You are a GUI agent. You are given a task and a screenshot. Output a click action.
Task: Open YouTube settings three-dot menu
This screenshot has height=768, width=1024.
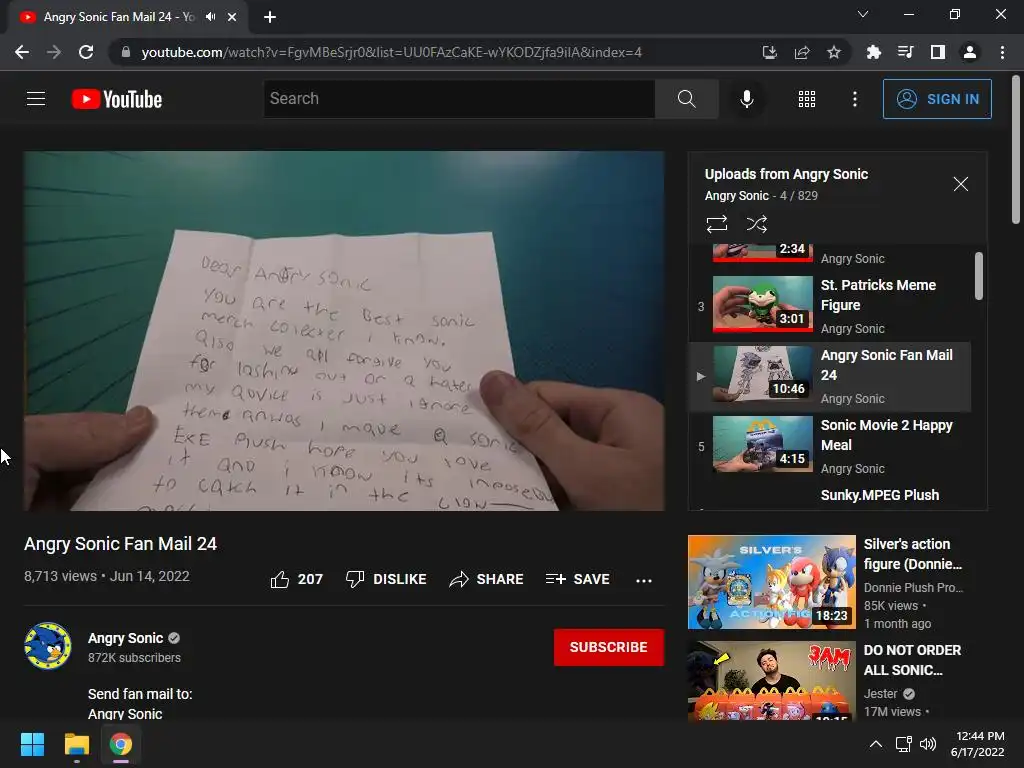click(855, 99)
